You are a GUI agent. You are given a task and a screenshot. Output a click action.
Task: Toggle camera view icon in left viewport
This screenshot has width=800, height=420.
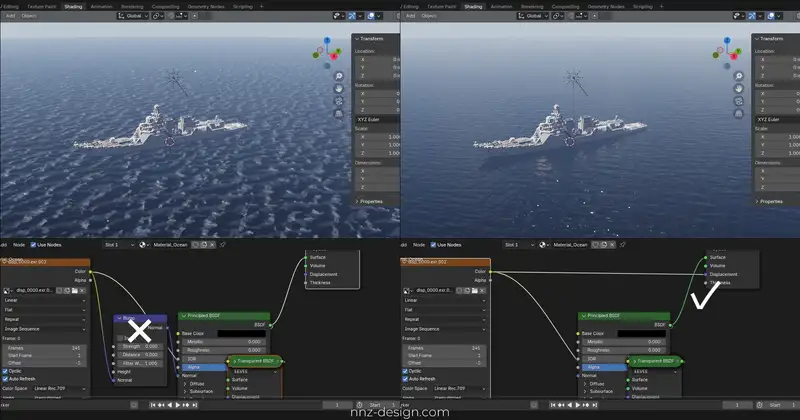click(x=340, y=103)
